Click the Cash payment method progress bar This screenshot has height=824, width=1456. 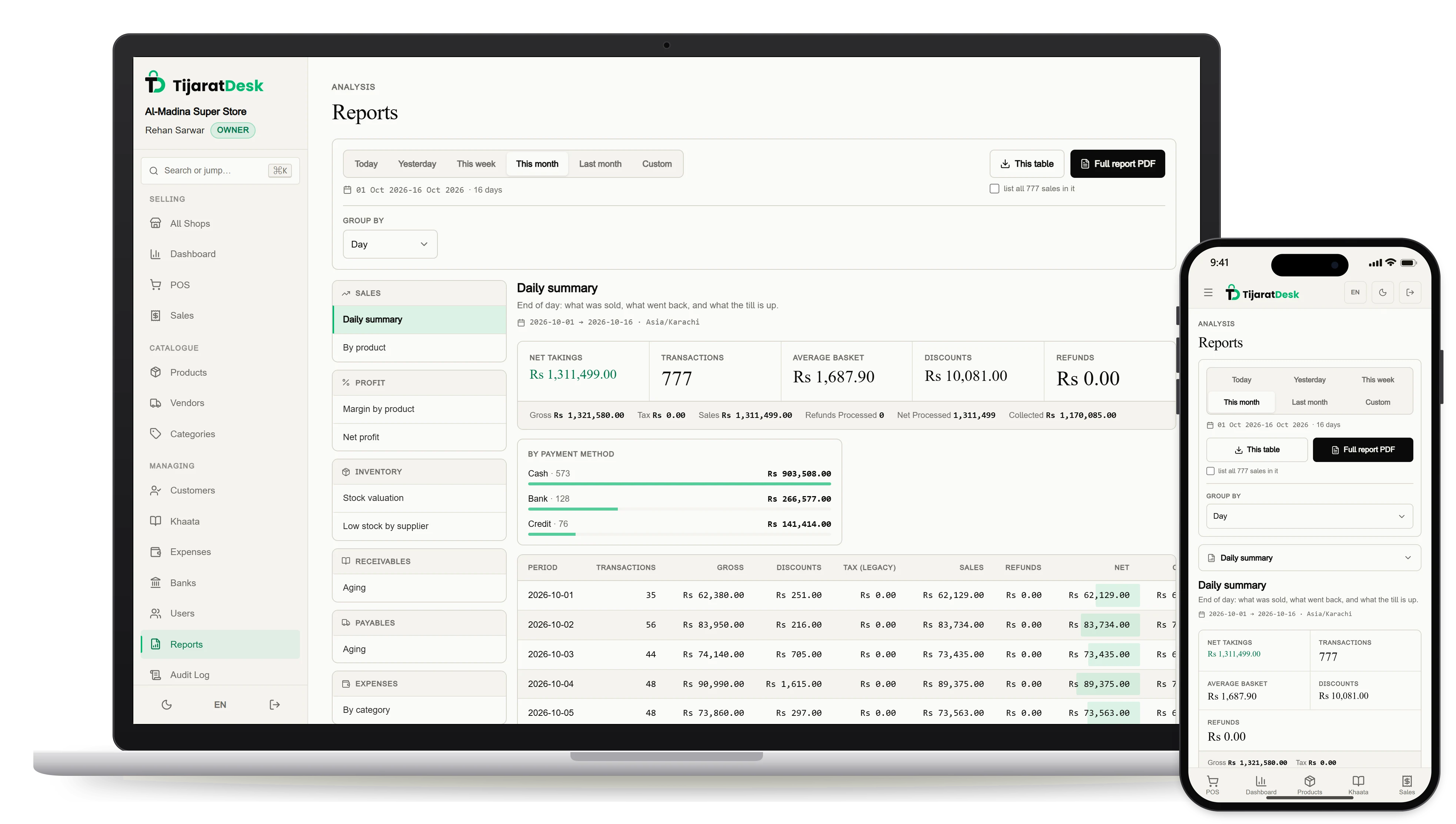[x=679, y=485]
